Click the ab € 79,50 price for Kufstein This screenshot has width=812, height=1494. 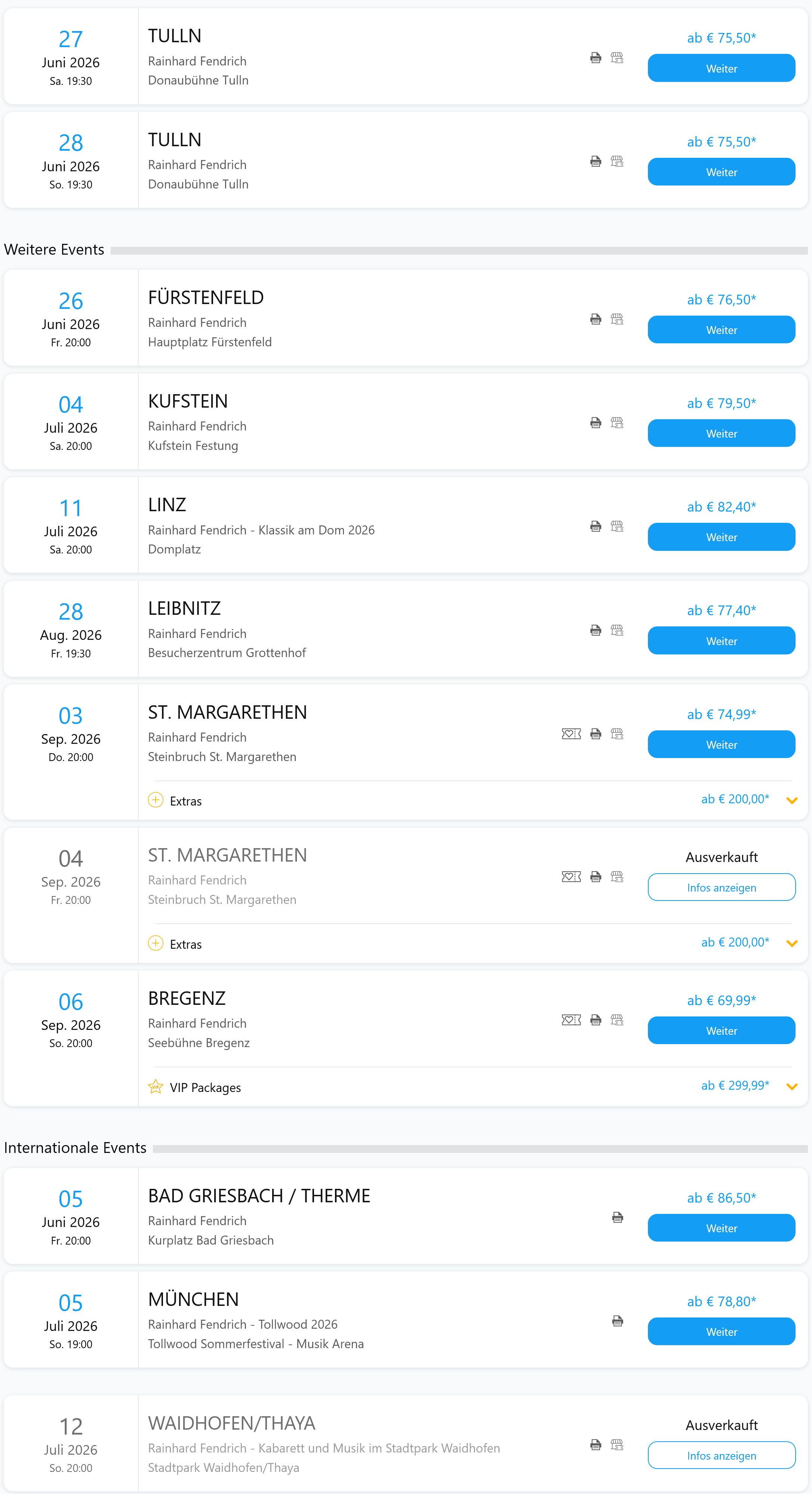(x=721, y=403)
